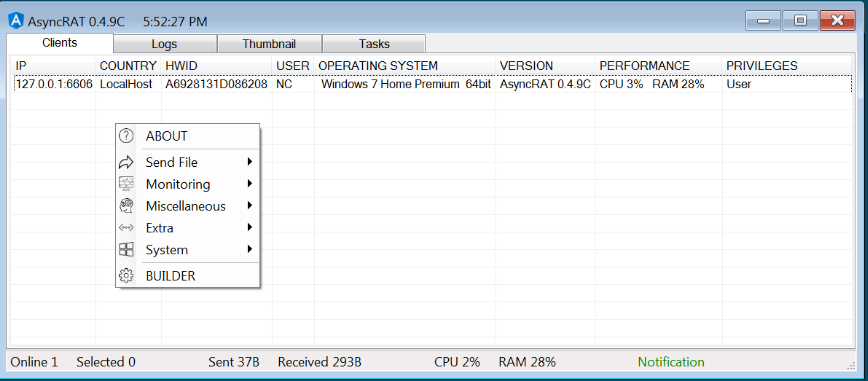Select Miscellaneous in the context menu

click(x=187, y=206)
